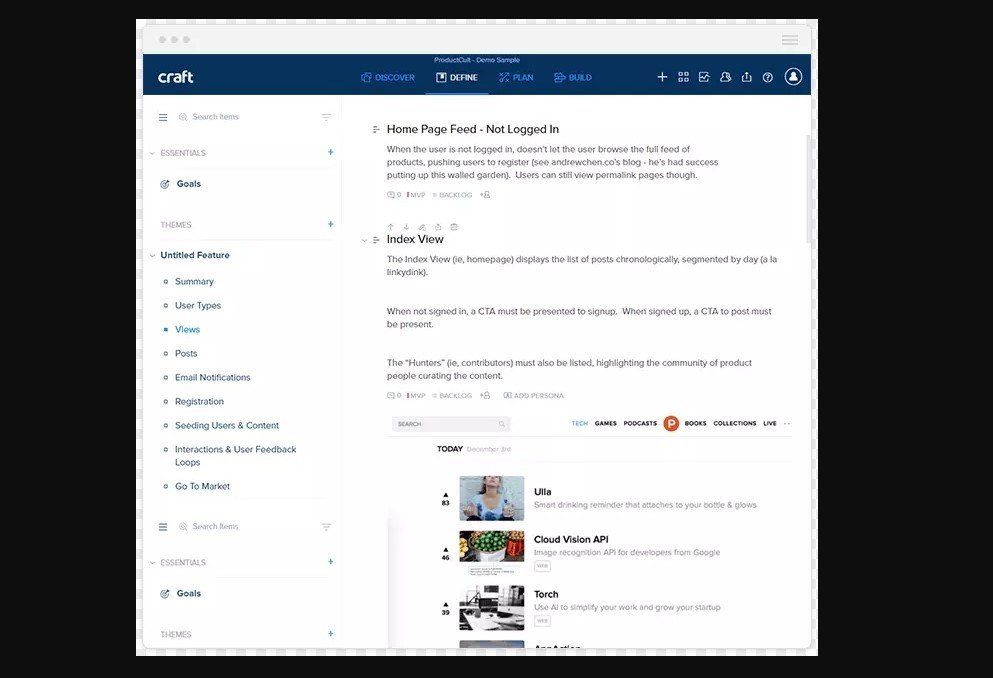Click the export share icon in header

click(x=747, y=77)
